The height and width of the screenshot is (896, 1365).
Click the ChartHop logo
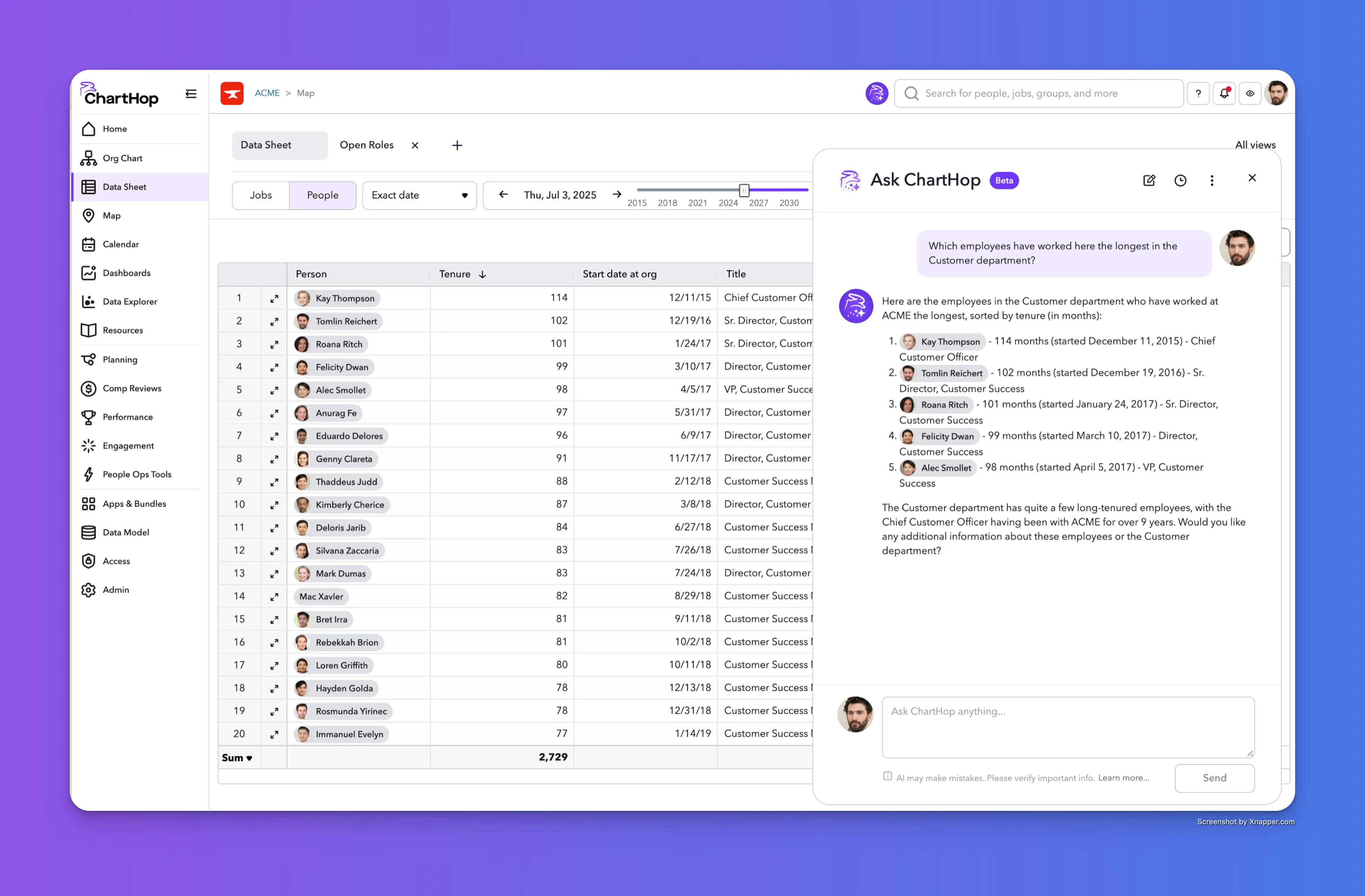120,95
